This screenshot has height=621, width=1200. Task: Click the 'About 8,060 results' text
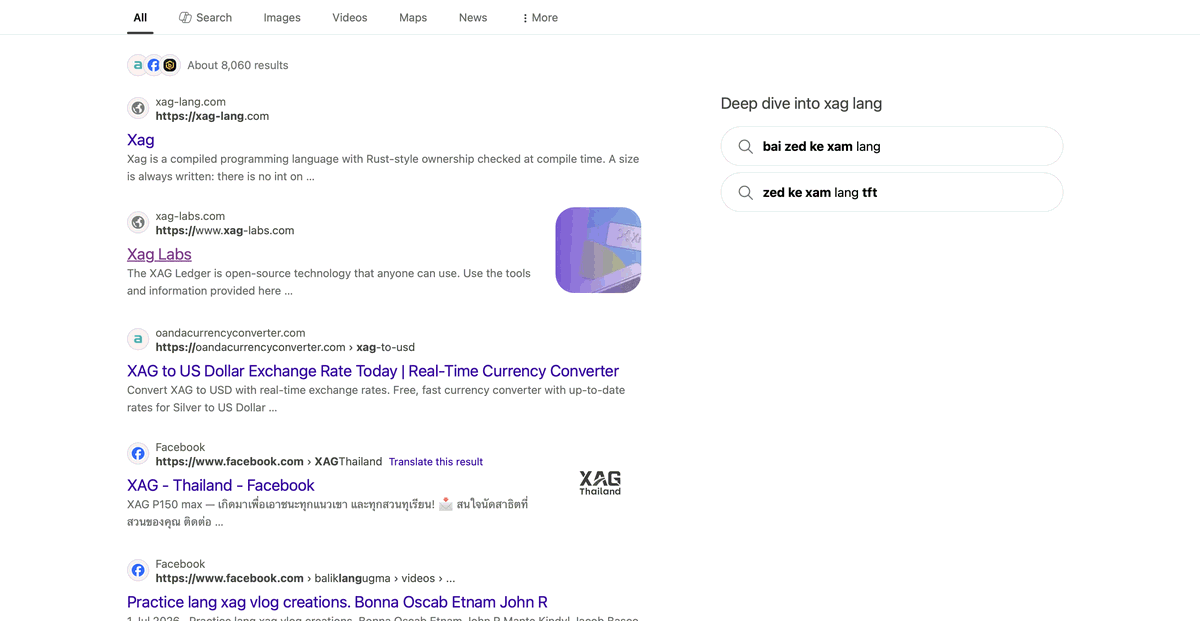click(x=238, y=65)
